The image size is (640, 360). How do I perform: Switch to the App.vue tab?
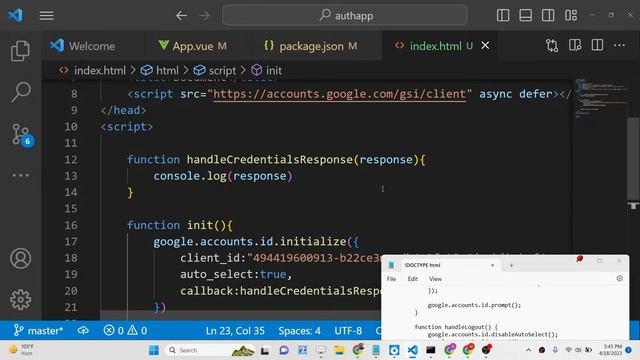(x=193, y=46)
